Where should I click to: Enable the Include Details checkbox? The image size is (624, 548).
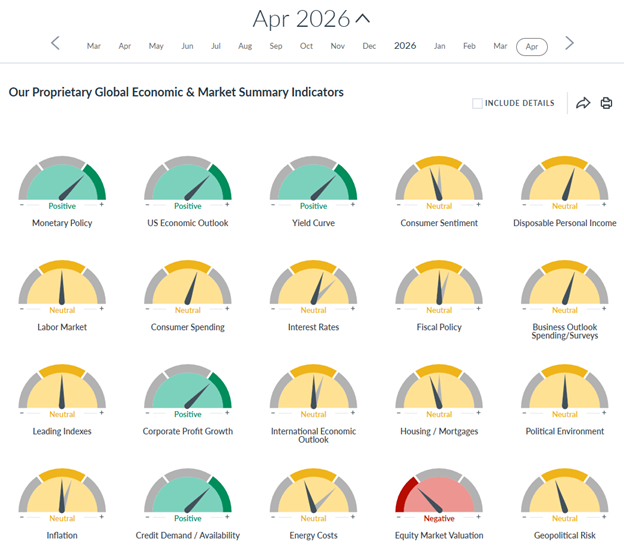(478, 103)
